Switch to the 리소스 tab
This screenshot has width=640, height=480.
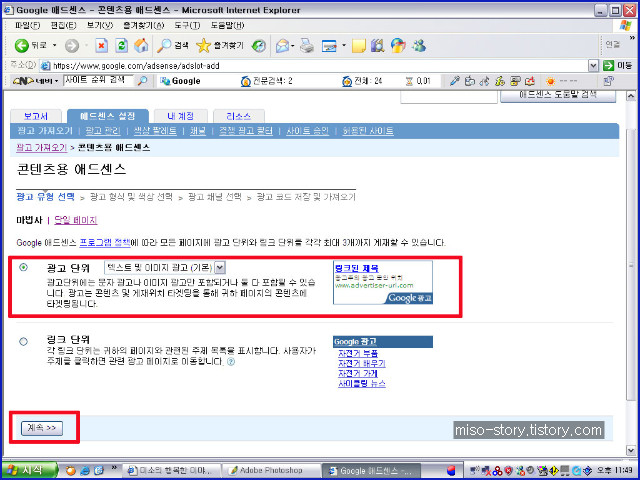[x=239, y=116]
